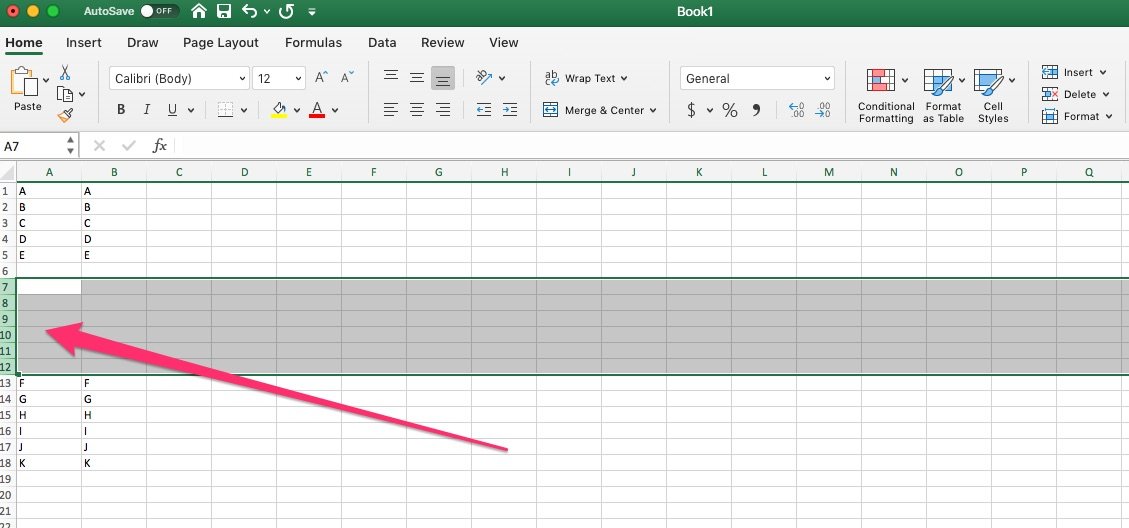Toggle bottom align button
This screenshot has width=1129, height=528.
pyautogui.click(x=443, y=78)
